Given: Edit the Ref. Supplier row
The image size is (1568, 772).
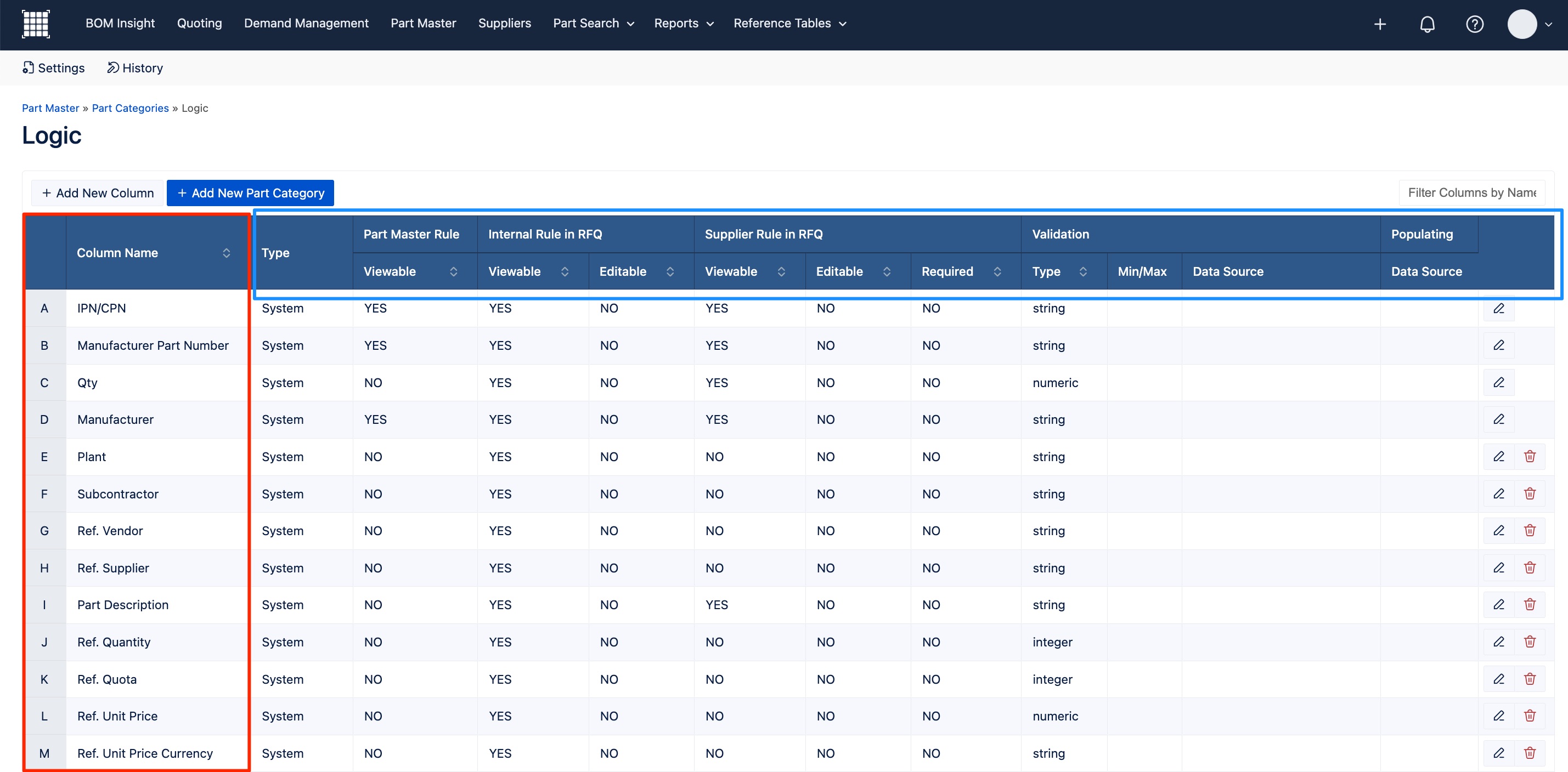Looking at the screenshot, I should [1499, 567].
